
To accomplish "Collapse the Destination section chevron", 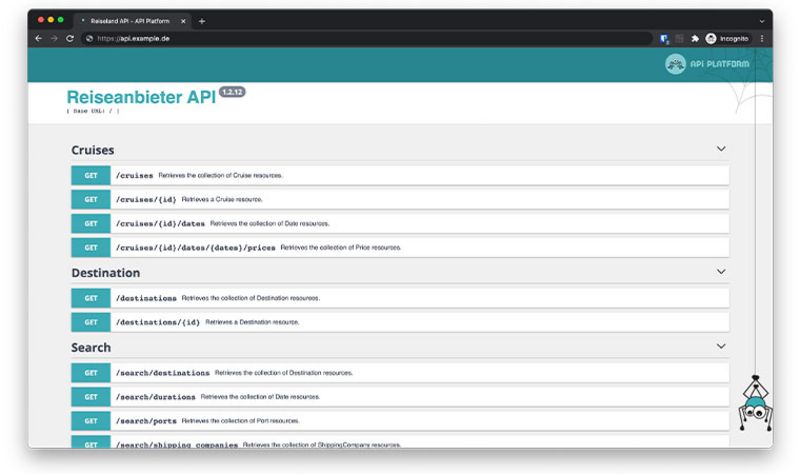I will (720, 272).
